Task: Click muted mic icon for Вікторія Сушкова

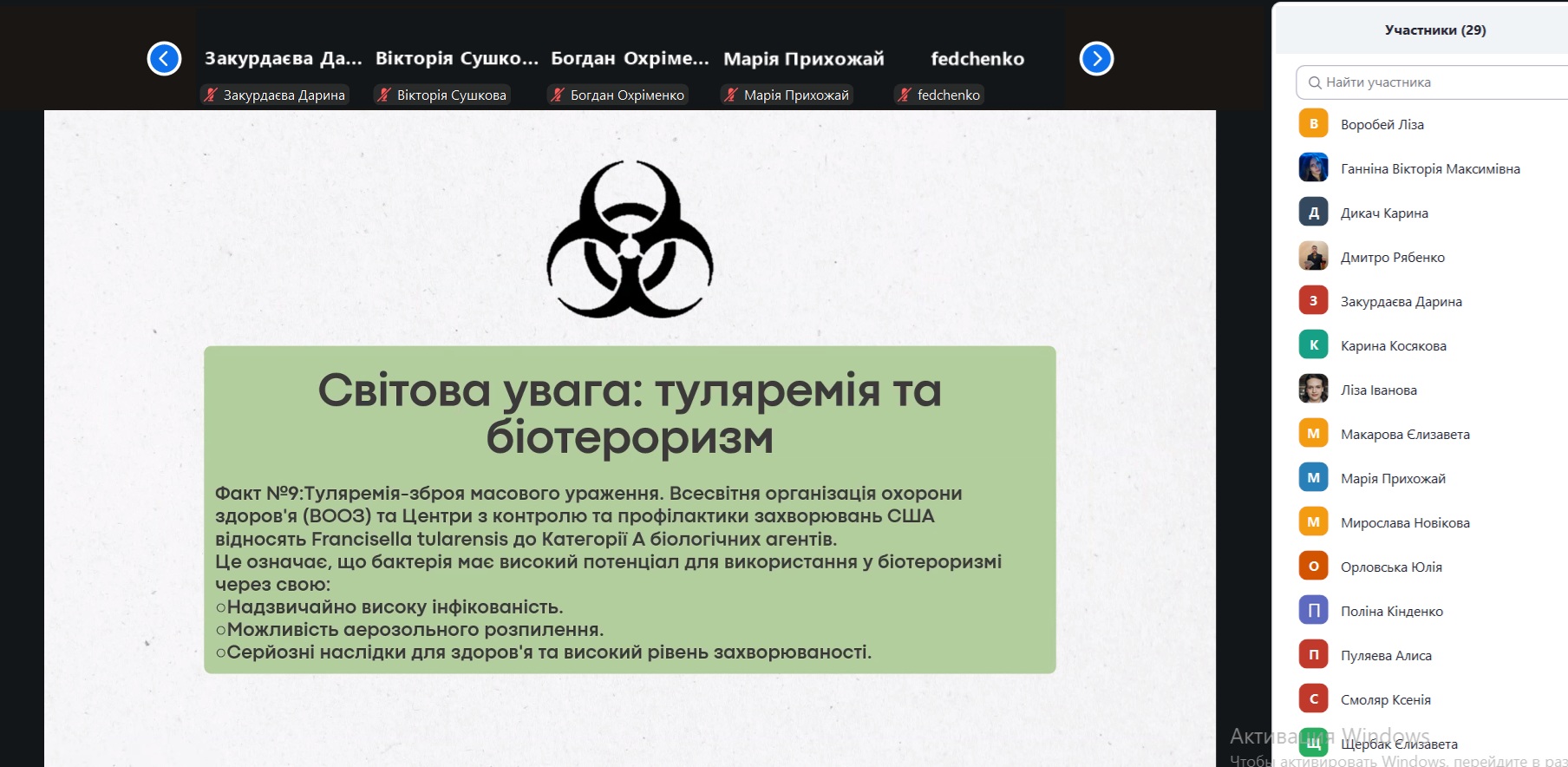Action: [x=384, y=95]
